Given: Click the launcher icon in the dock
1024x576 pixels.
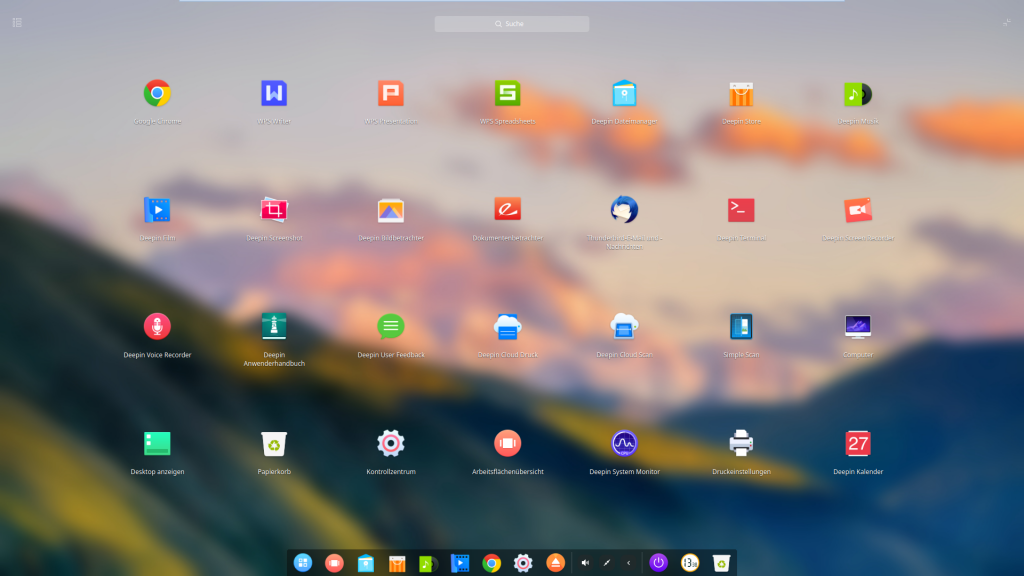Looking at the screenshot, I should tap(302, 563).
